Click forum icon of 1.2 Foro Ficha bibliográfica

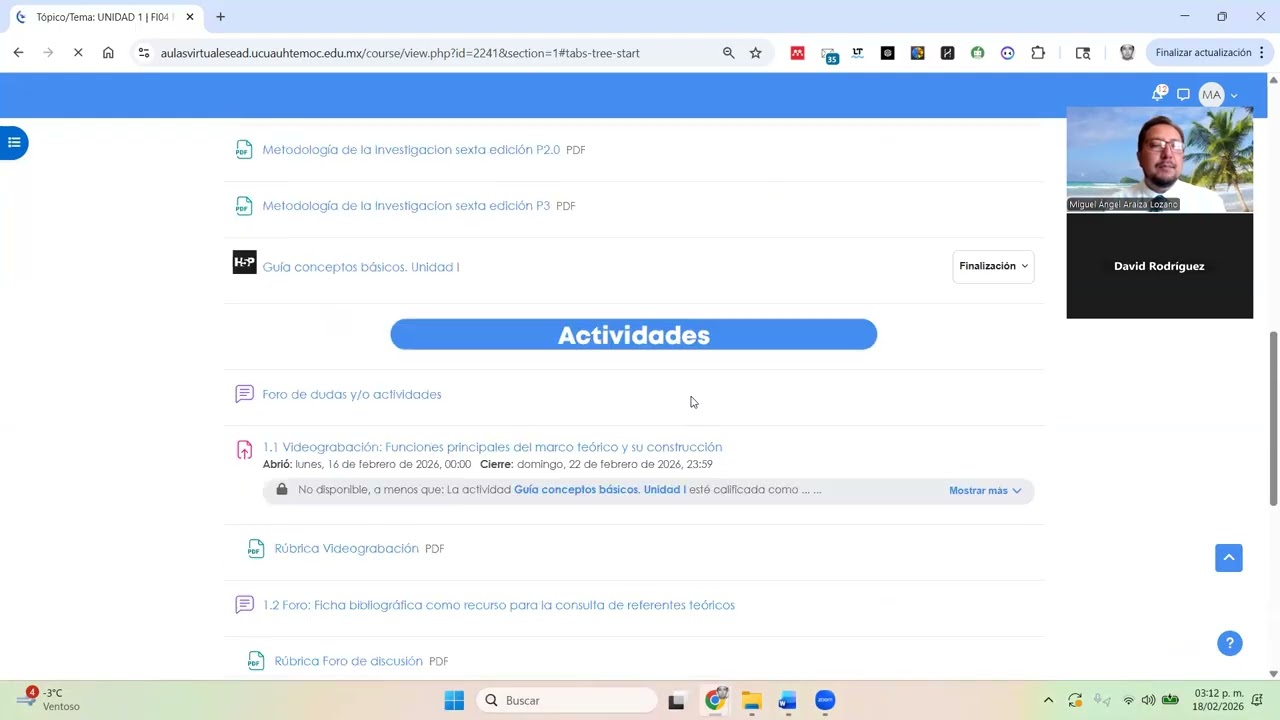pyautogui.click(x=244, y=605)
